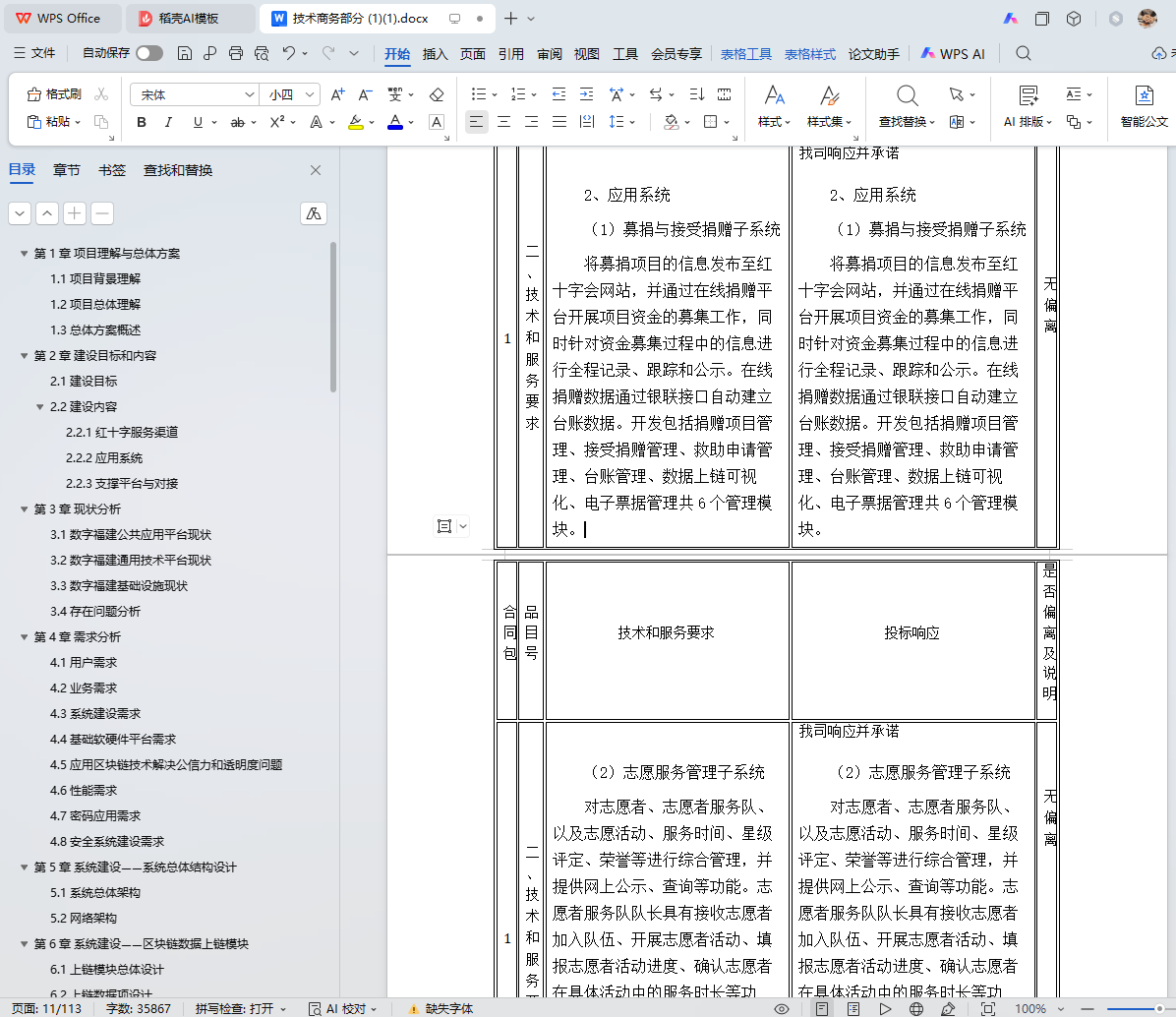Click the smart TOC icon in sidebar
This screenshot has width=1176, height=1017.
coord(314,213)
